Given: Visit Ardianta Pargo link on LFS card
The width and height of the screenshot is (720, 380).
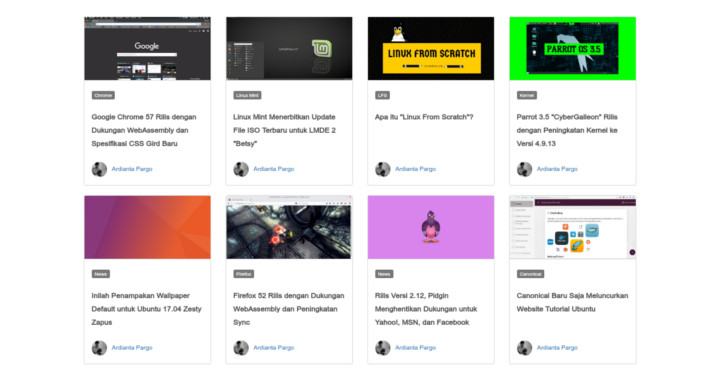Looking at the screenshot, I should [x=416, y=169].
